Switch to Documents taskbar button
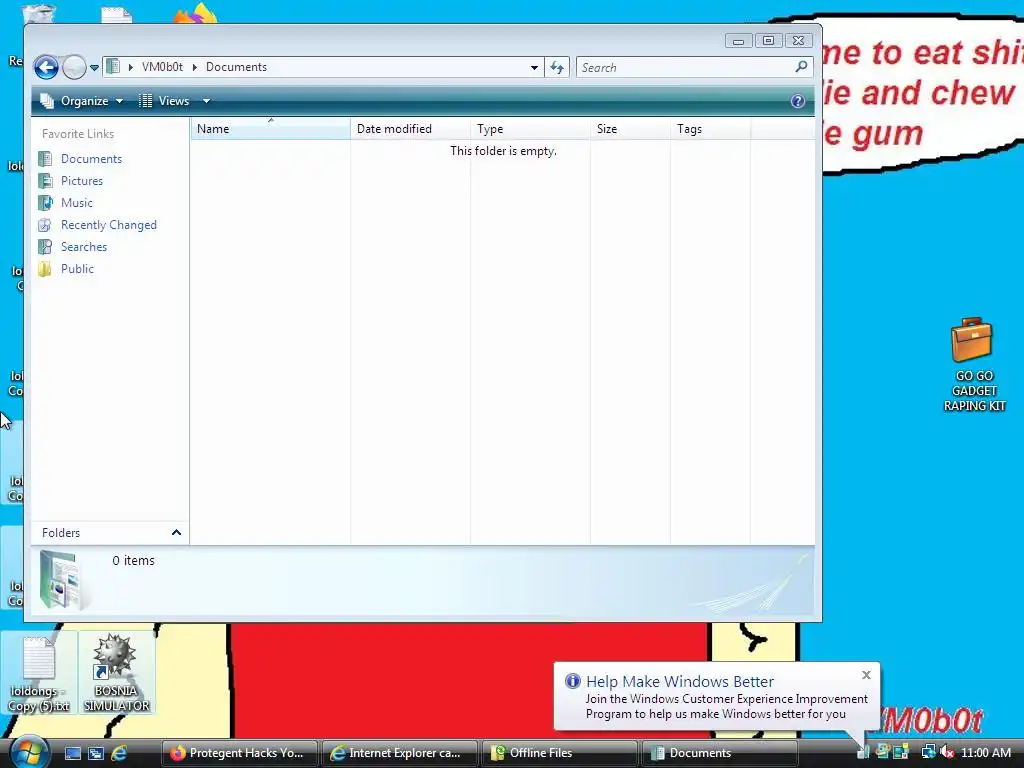The image size is (1024, 768). 719,753
